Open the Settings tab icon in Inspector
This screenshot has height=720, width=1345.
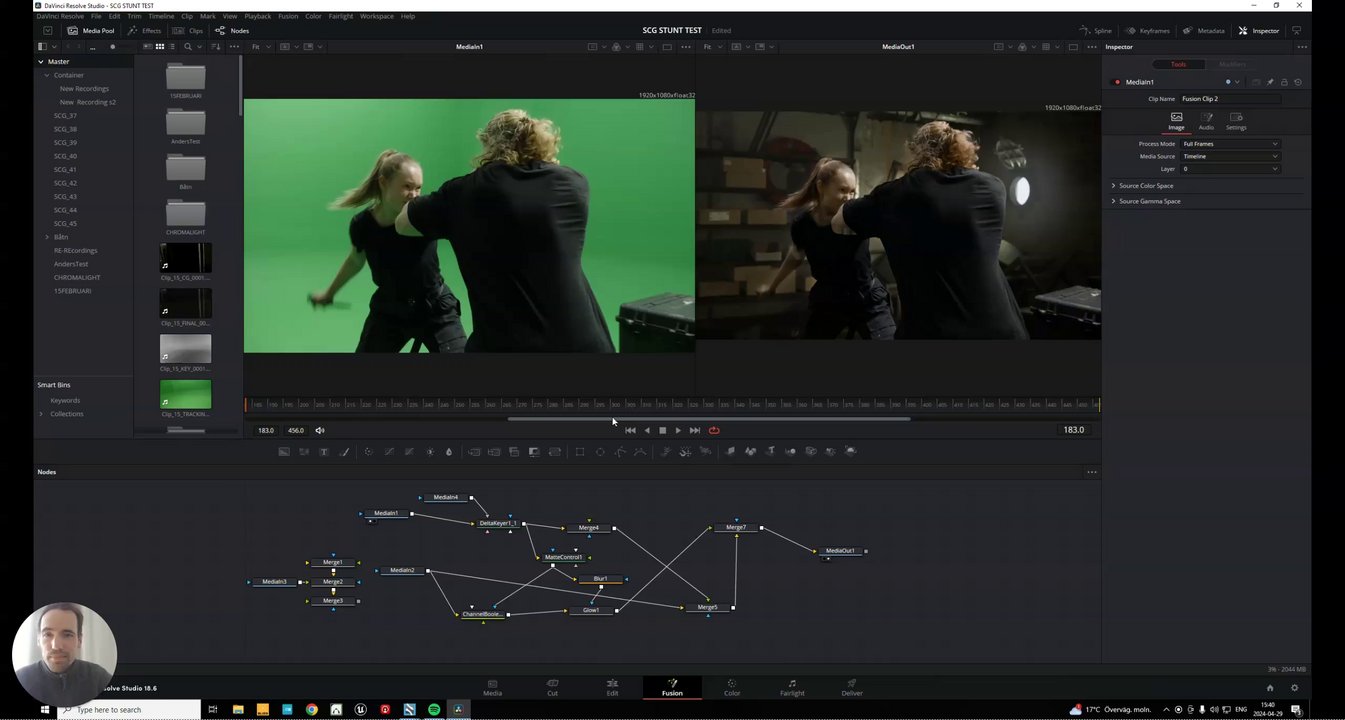(x=1236, y=120)
